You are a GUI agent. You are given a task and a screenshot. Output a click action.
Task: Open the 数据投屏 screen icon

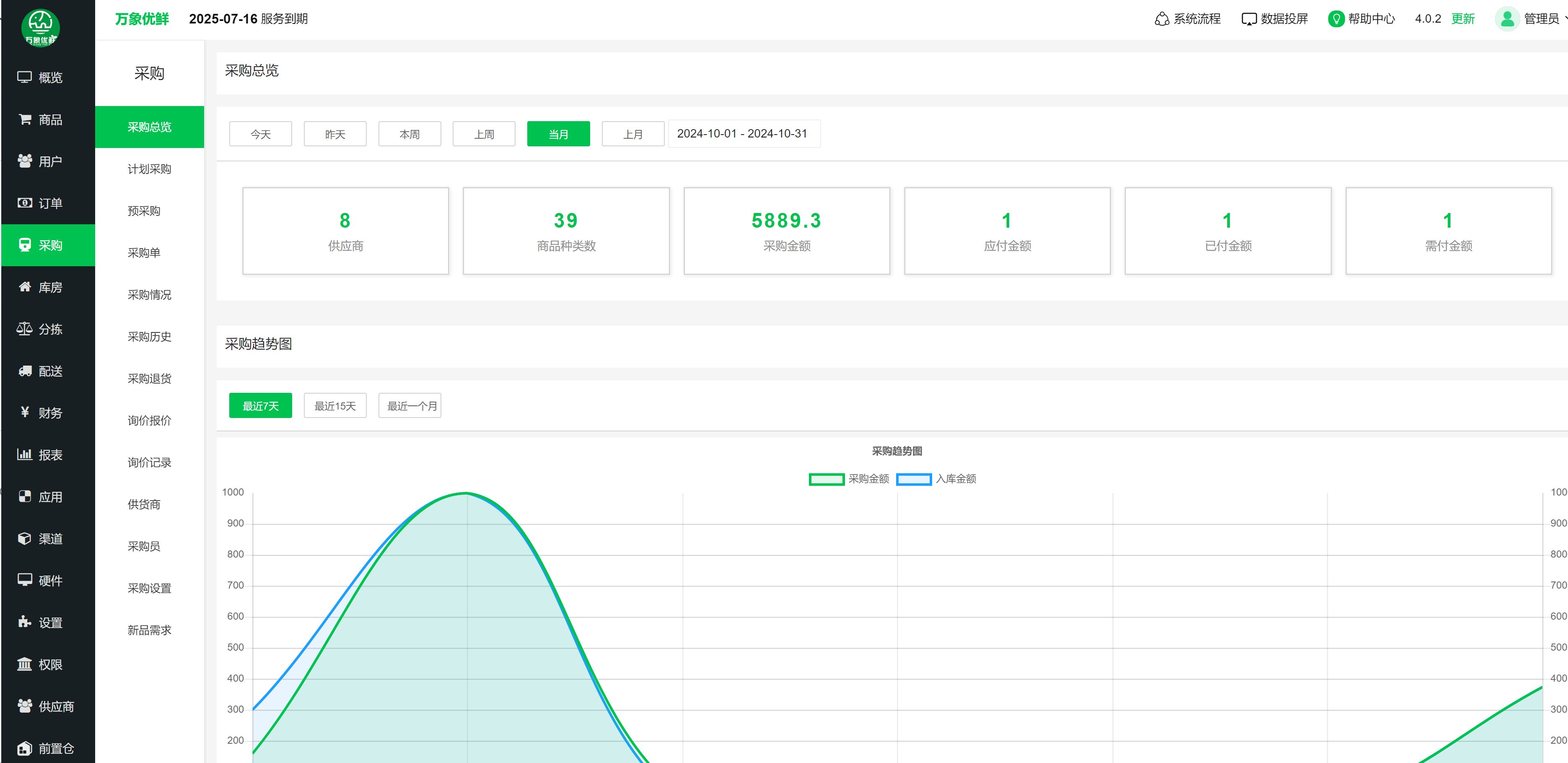[x=1249, y=19]
